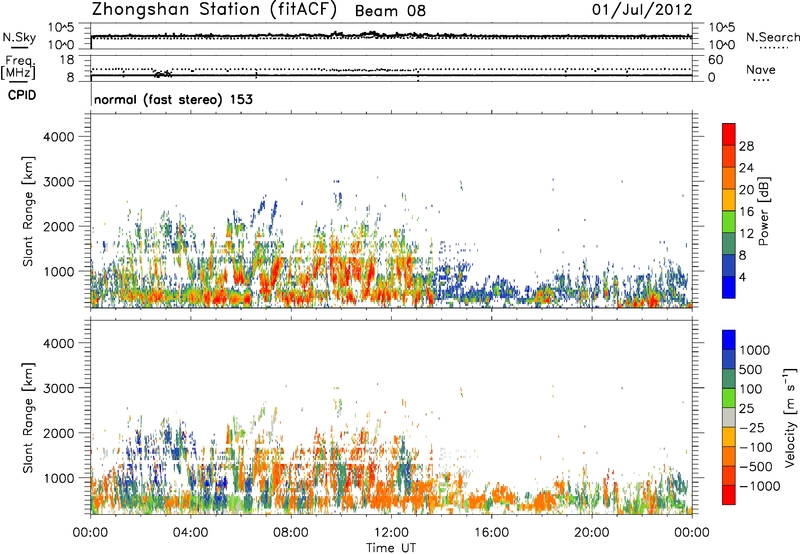Click the date '01/Jul/2012'
This screenshot has height=554, width=800.
coord(642,10)
